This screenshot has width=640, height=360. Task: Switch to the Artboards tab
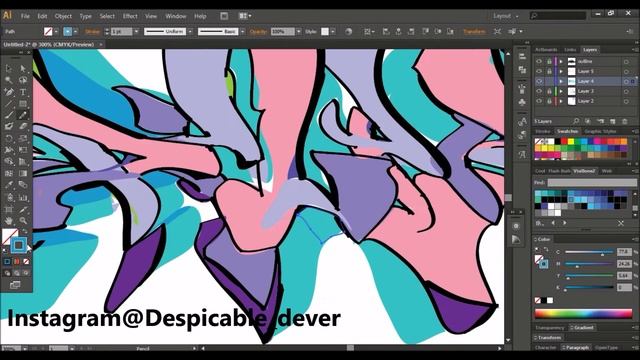tap(546, 49)
